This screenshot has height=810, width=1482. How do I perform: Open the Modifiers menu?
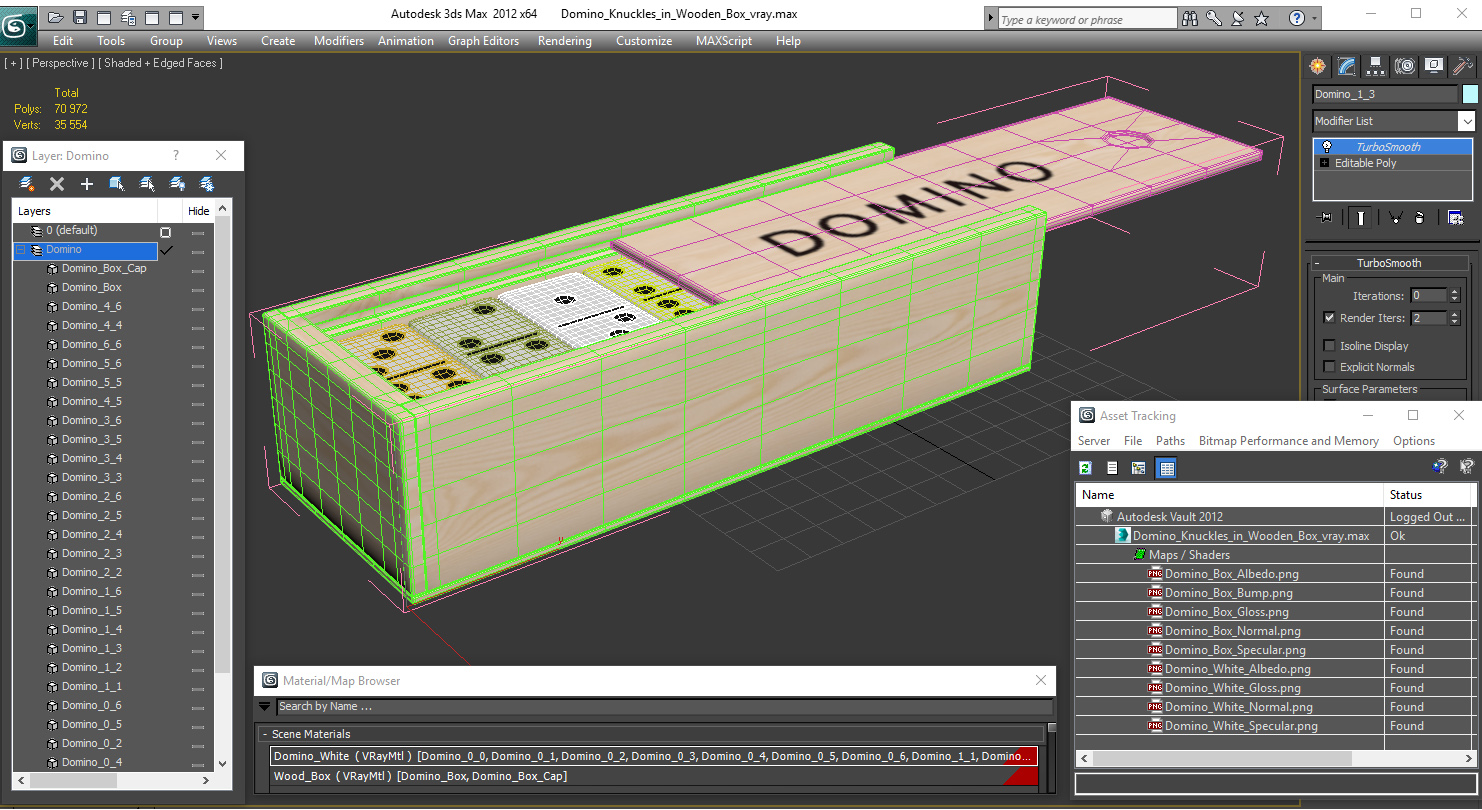[x=339, y=41]
